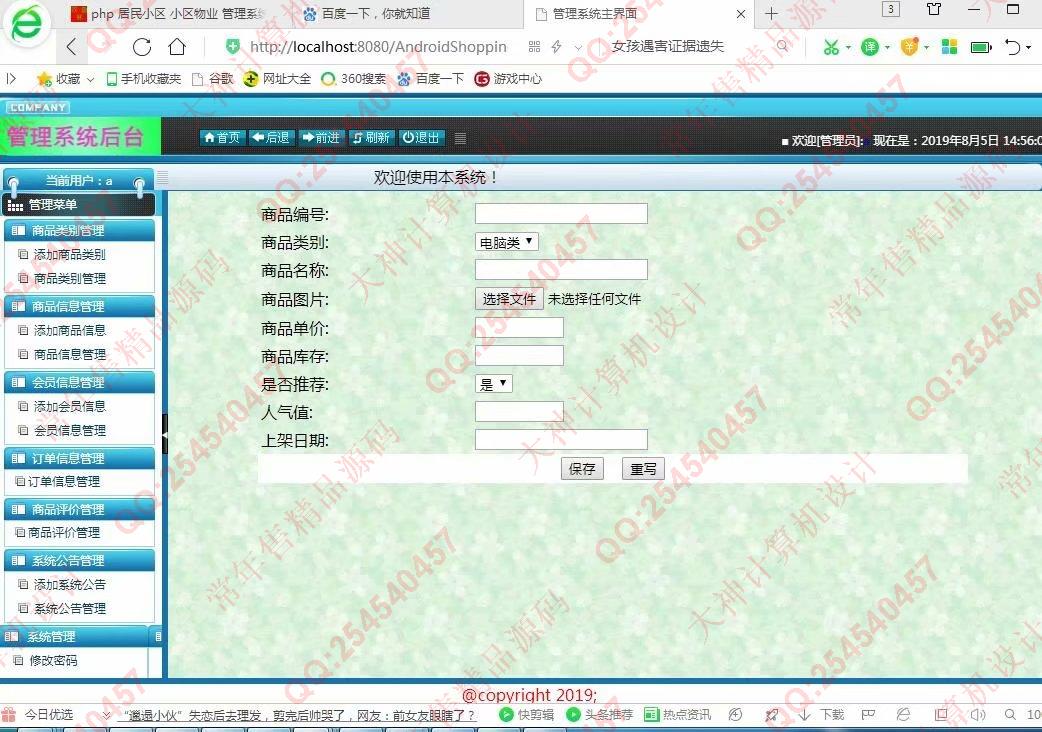Click the lightning speed mode icon
This screenshot has height=732, width=1042.
pyautogui.click(x=557, y=46)
